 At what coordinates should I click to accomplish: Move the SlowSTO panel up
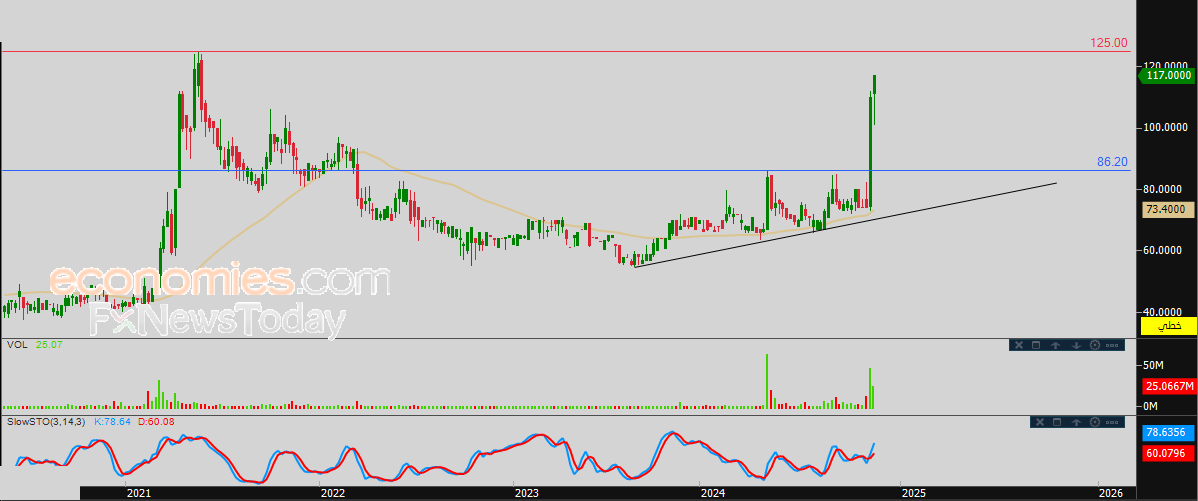pyautogui.click(x=1077, y=422)
